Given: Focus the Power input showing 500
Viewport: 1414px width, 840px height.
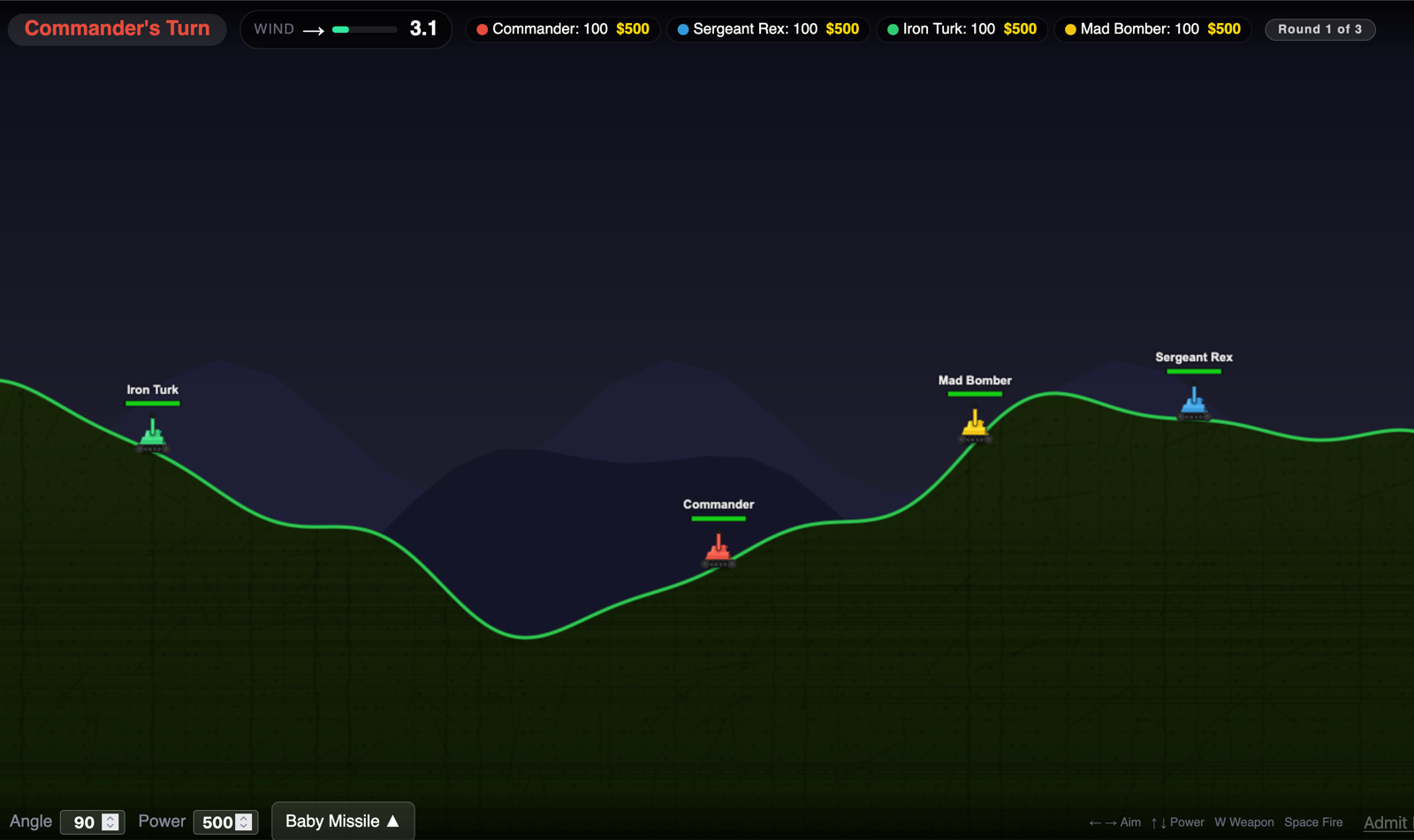Looking at the screenshot, I should coord(225,822).
